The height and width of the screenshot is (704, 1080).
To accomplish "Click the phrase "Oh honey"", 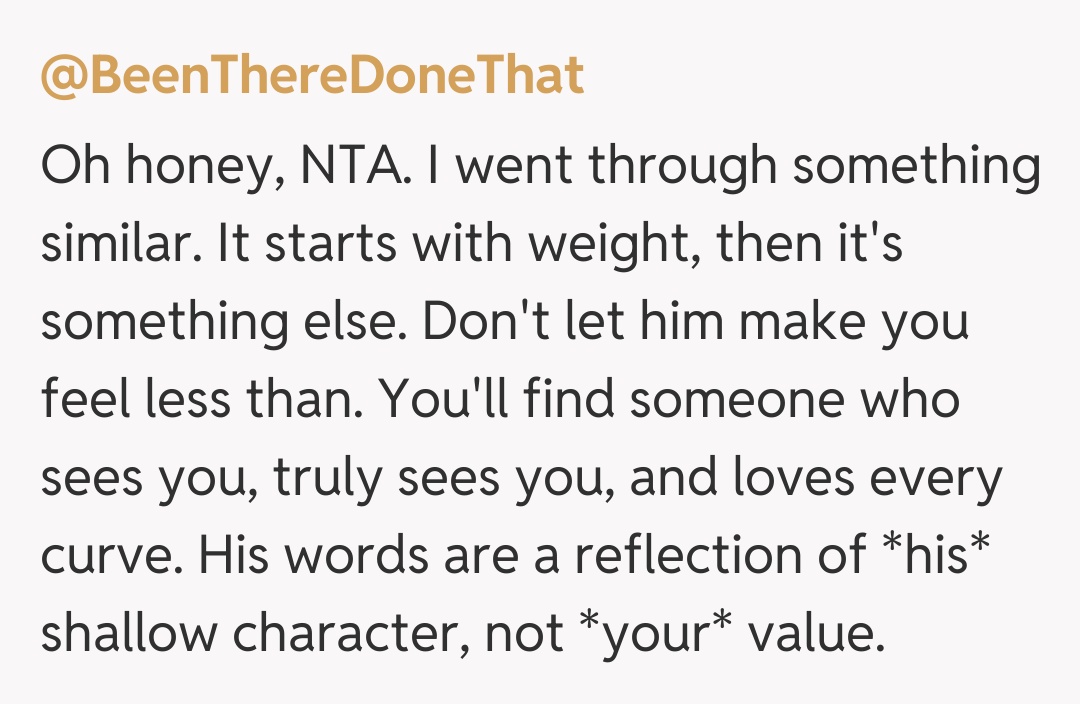I will click(147, 165).
